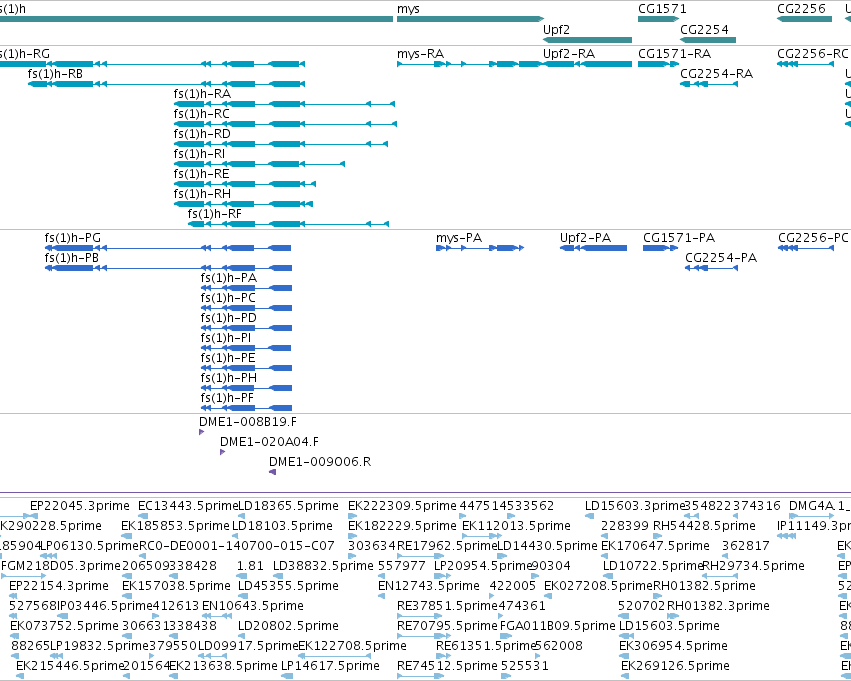This screenshot has height=681, width=851.
Task: Click the fs(1)h-RF transcript label
Action: (214, 214)
